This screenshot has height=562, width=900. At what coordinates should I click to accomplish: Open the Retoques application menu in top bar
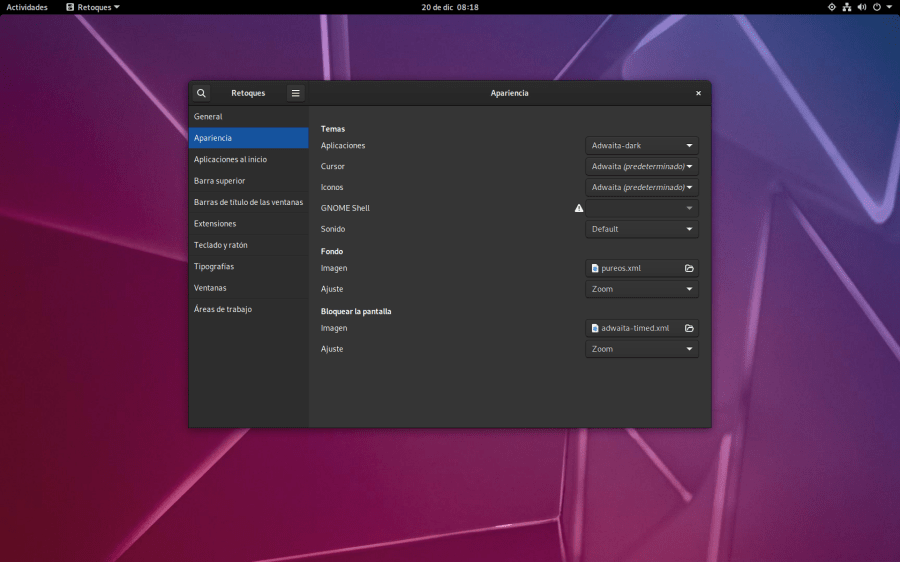[x=93, y=7]
